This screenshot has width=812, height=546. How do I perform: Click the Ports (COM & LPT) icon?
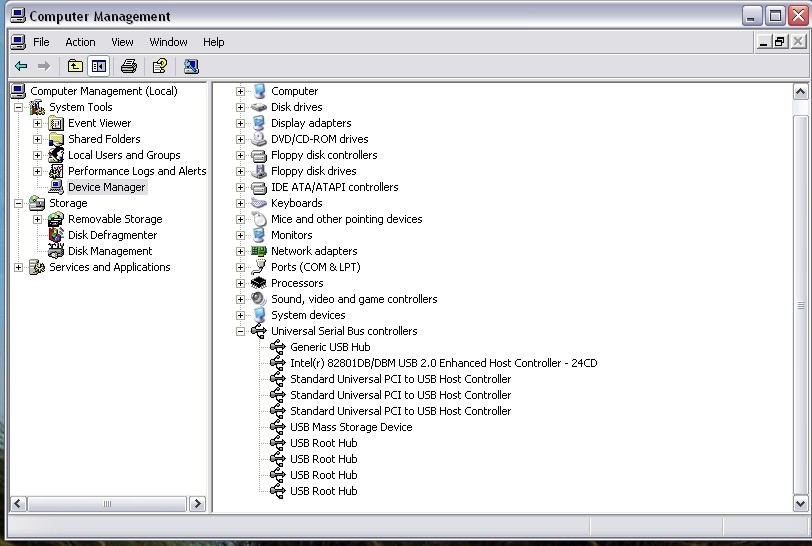coord(259,267)
